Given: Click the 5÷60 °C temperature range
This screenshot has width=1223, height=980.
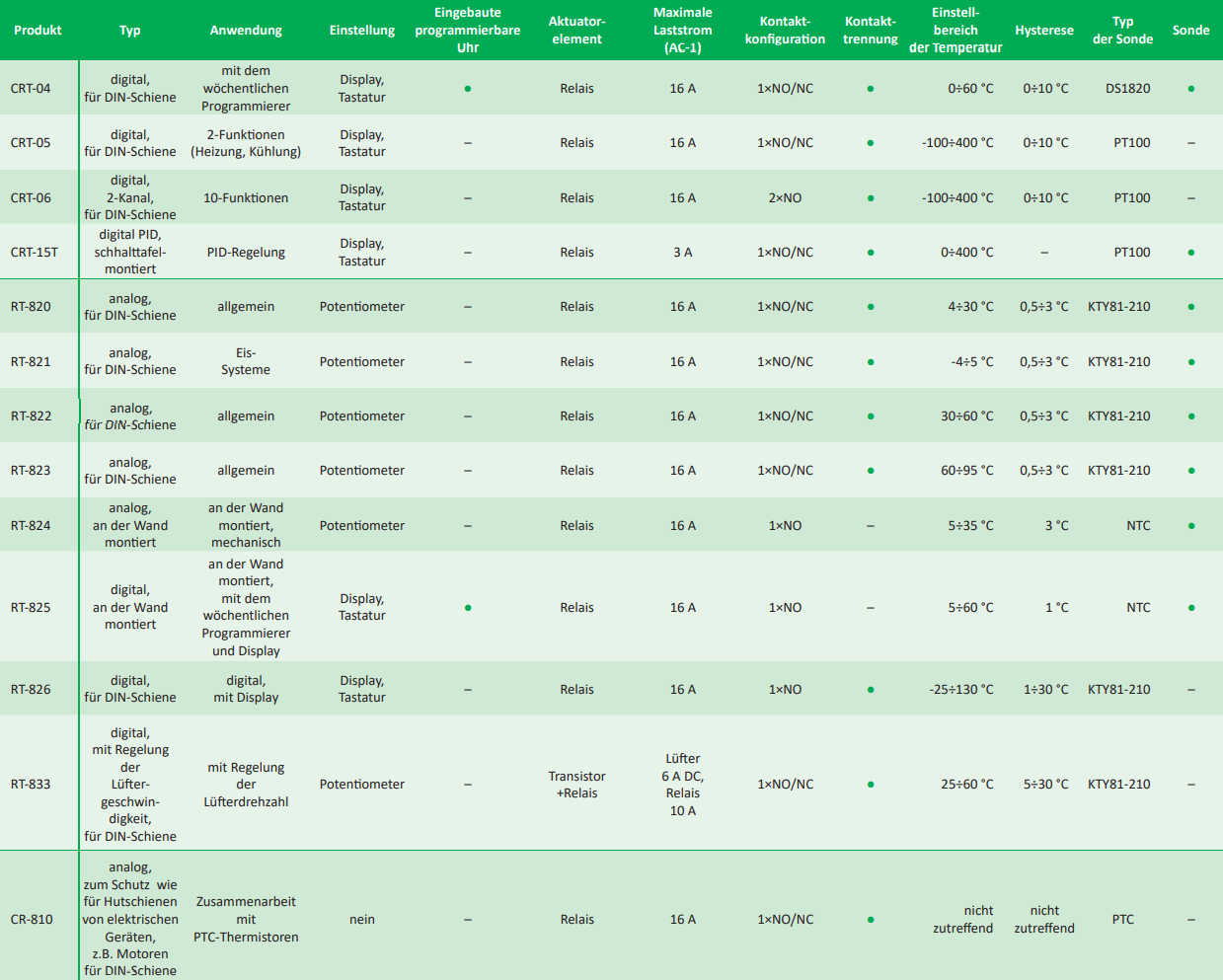Looking at the screenshot, I should [971, 608].
